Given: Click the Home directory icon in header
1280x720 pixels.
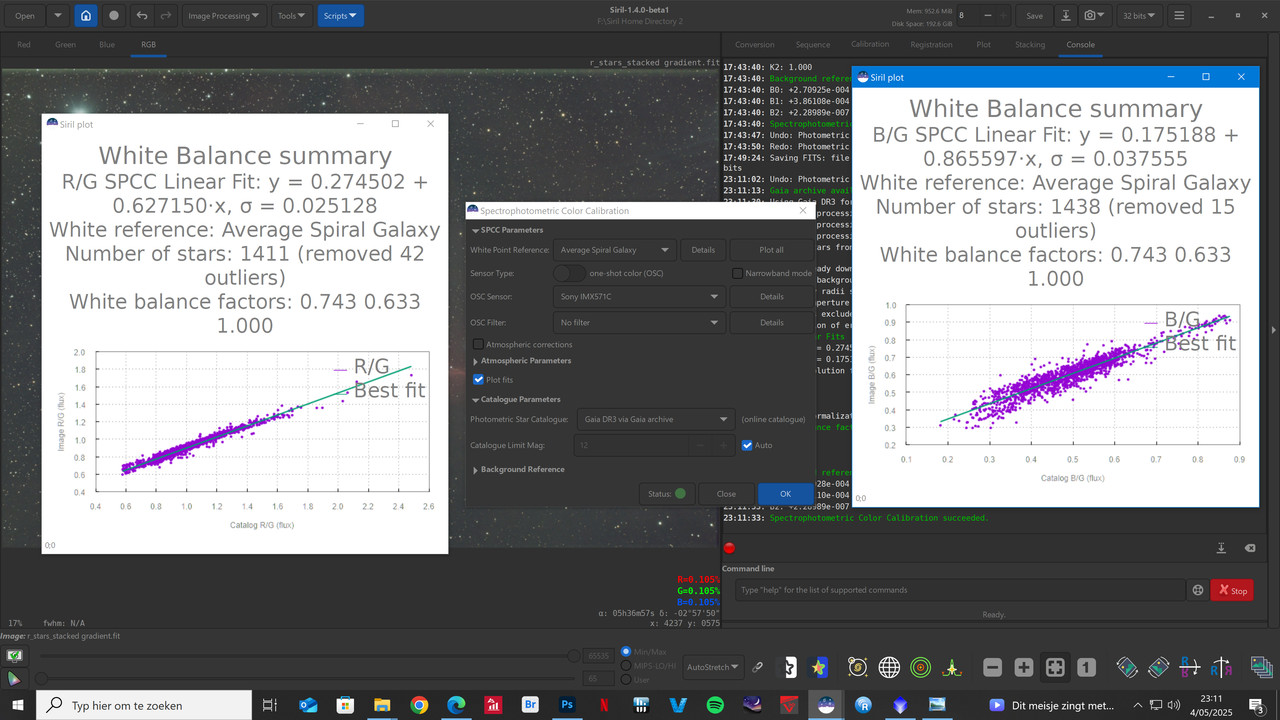Looking at the screenshot, I should pyautogui.click(x=86, y=16).
